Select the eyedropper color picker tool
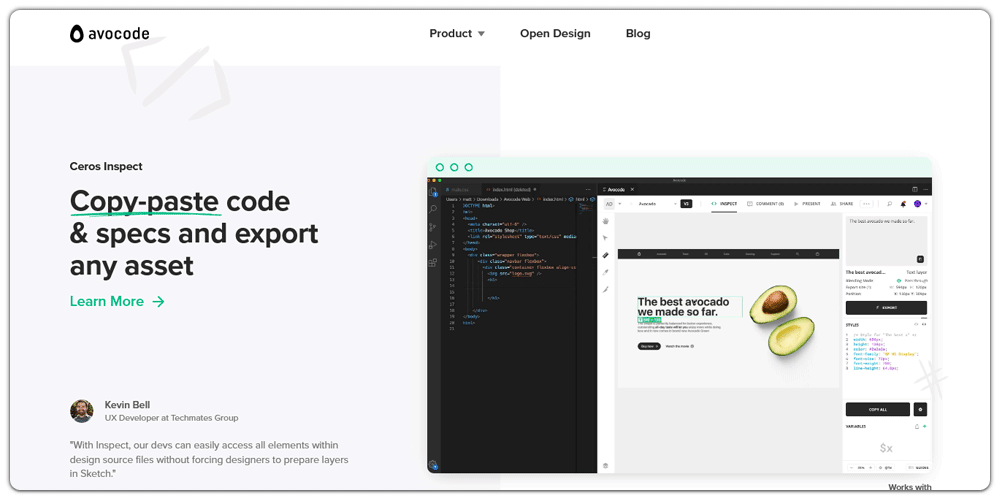The width and height of the screenshot is (1000, 500). [606, 272]
